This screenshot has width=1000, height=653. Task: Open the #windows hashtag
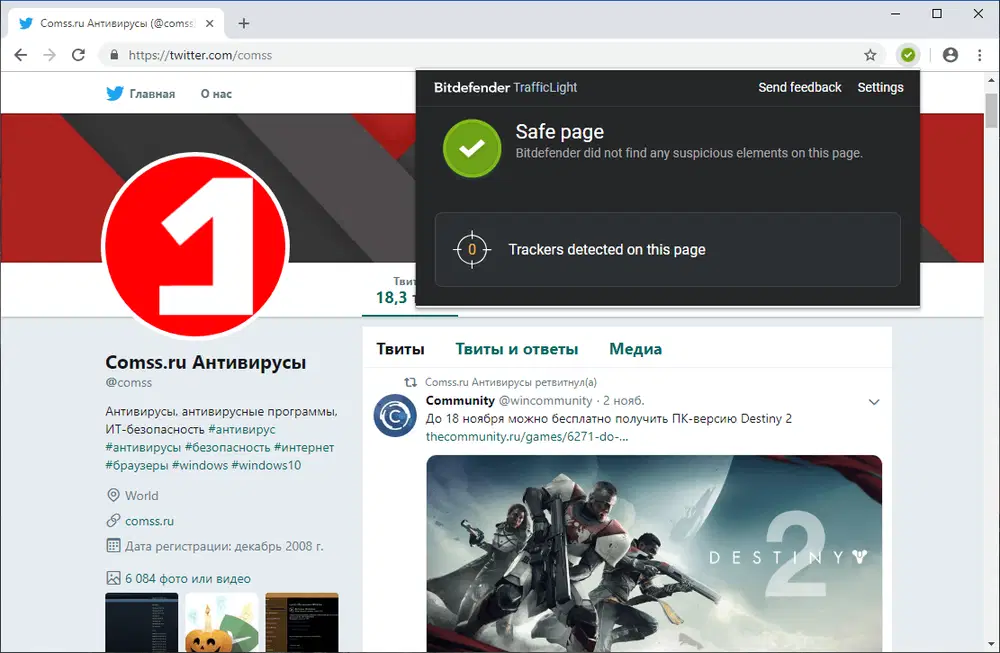tap(200, 465)
